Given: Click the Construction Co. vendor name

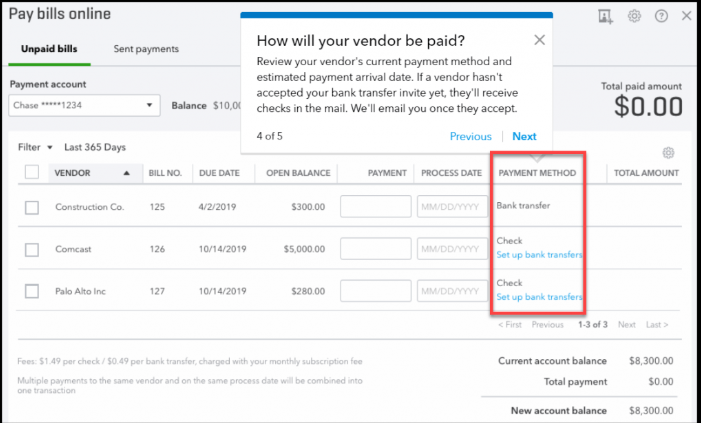Looking at the screenshot, I should click(90, 207).
